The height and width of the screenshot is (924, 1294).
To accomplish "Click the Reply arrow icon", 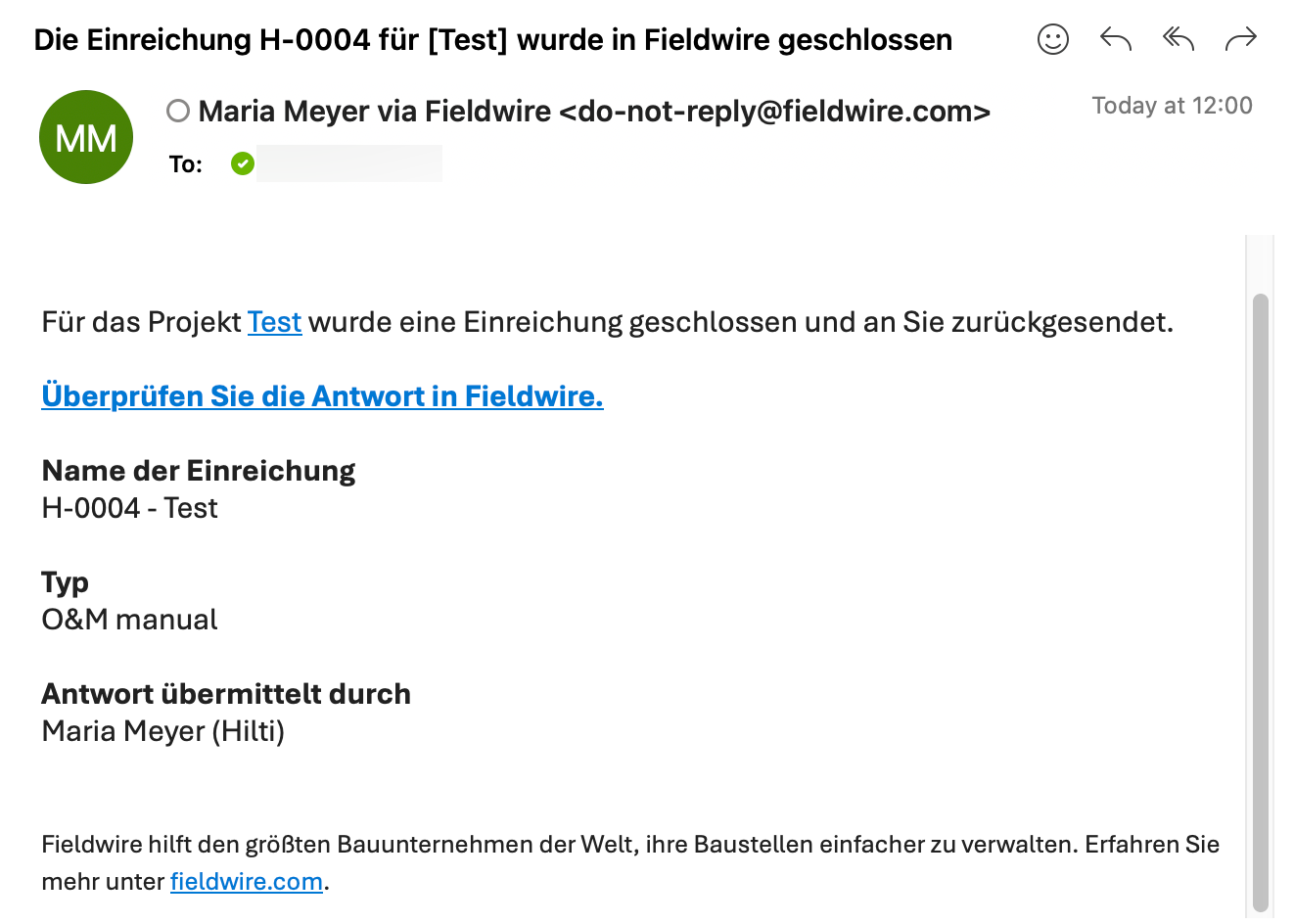I will (x=1116, y=39).
